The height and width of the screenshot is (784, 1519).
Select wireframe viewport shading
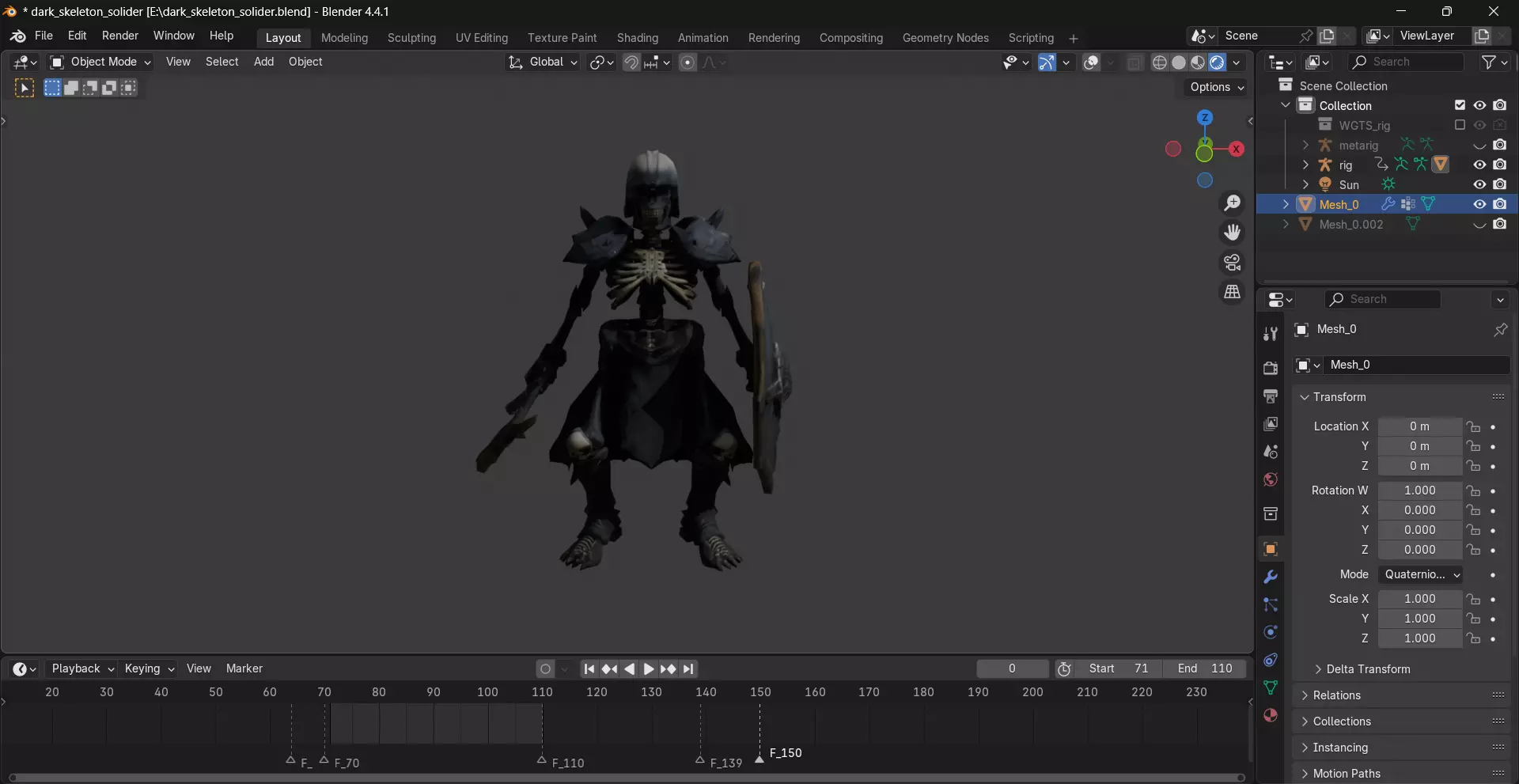(1160, 62)
